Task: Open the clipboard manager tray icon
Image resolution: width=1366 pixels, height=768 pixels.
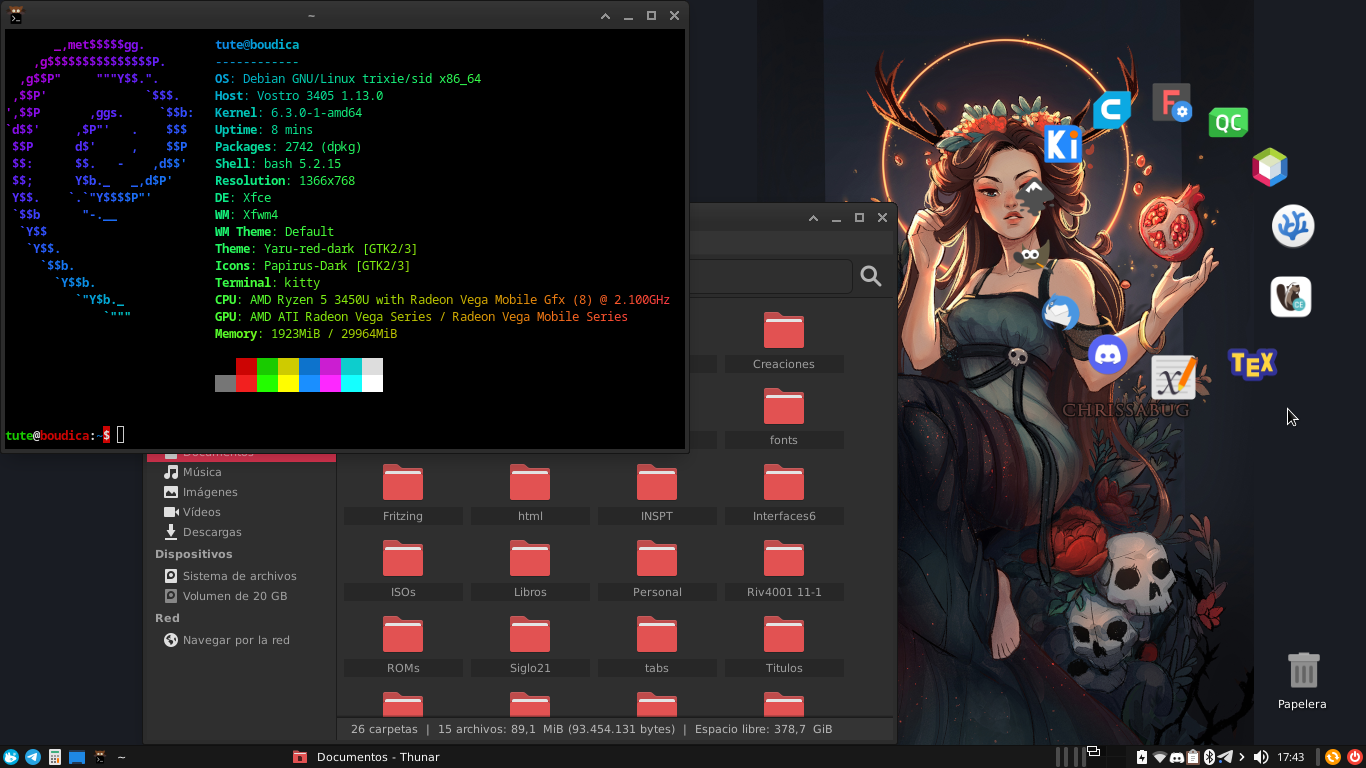Action: point(1193,757)
